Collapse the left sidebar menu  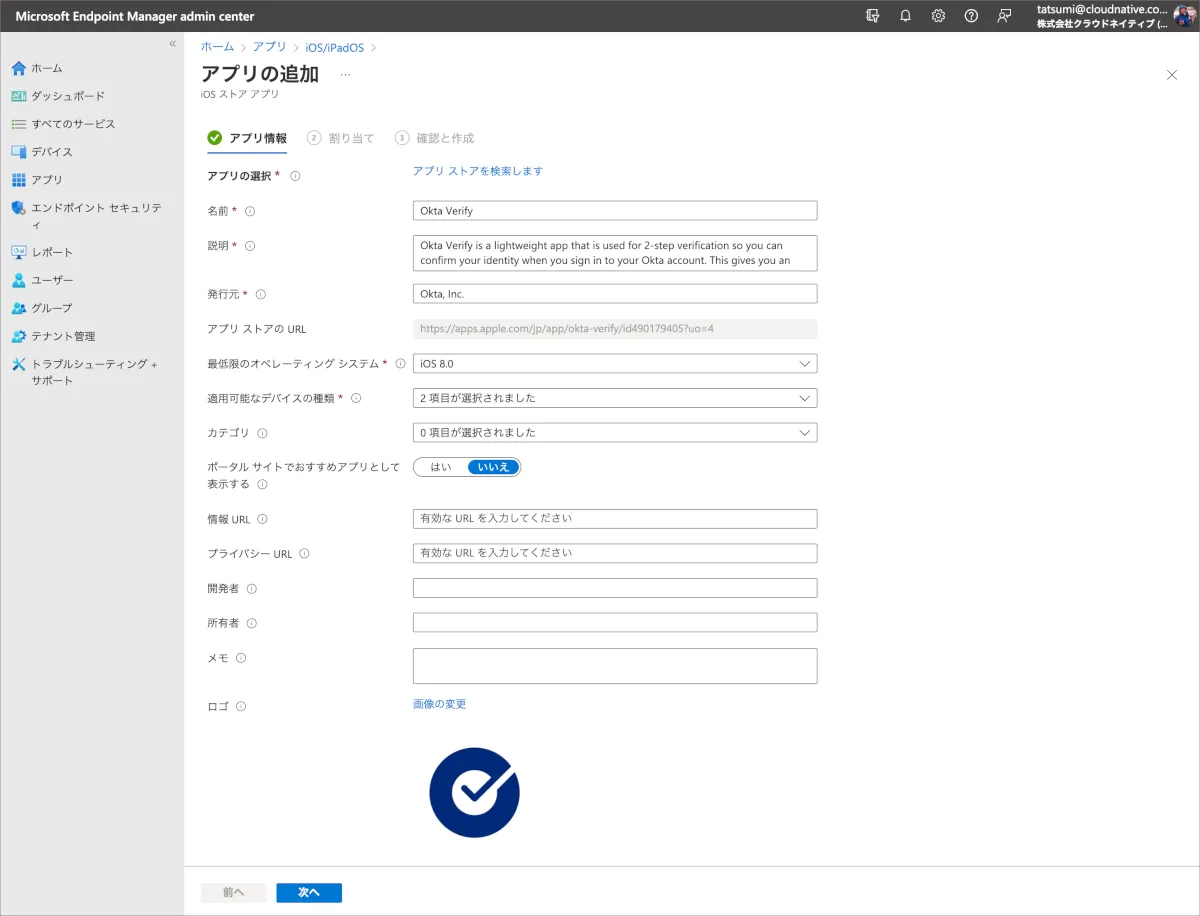(x=172, y=44)
